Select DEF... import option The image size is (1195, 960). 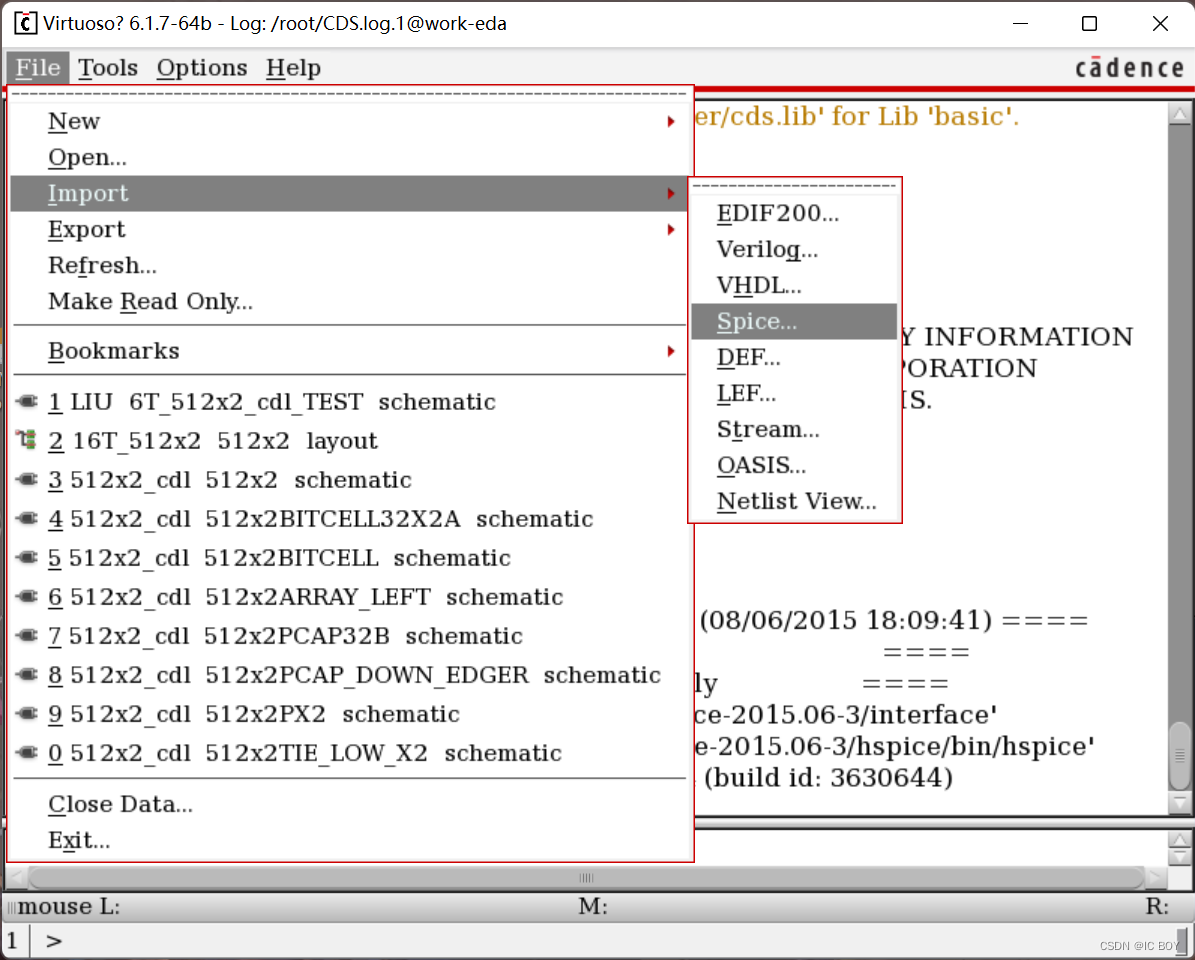[794, 357]
